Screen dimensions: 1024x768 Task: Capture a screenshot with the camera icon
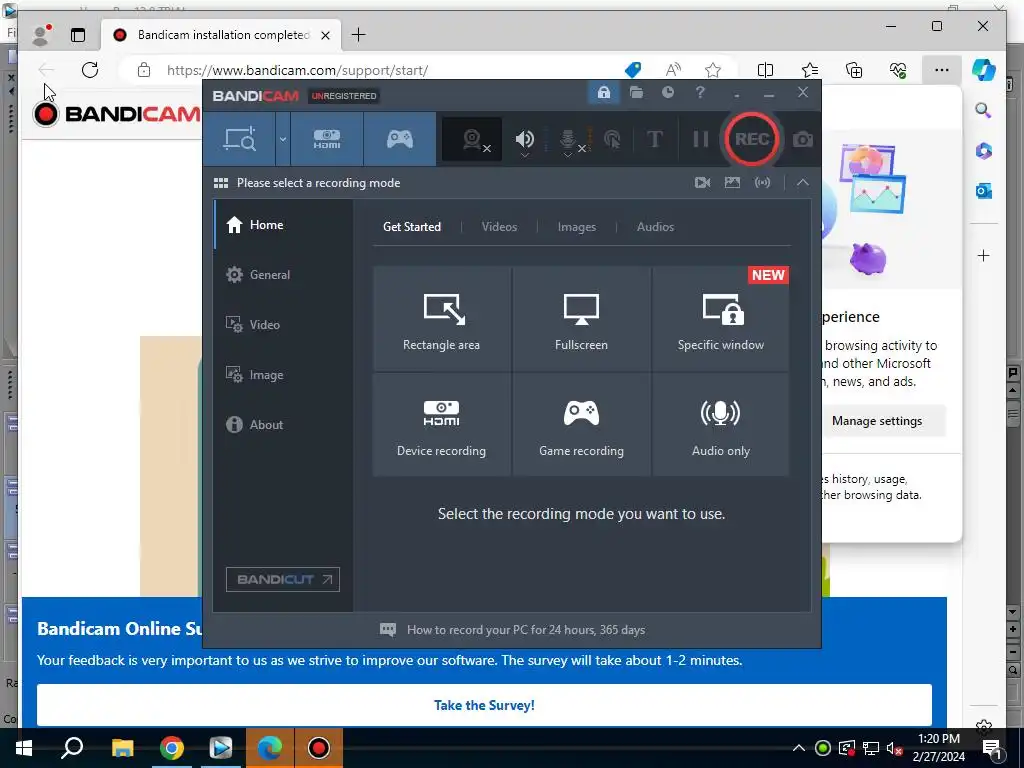tap(803, 139)
